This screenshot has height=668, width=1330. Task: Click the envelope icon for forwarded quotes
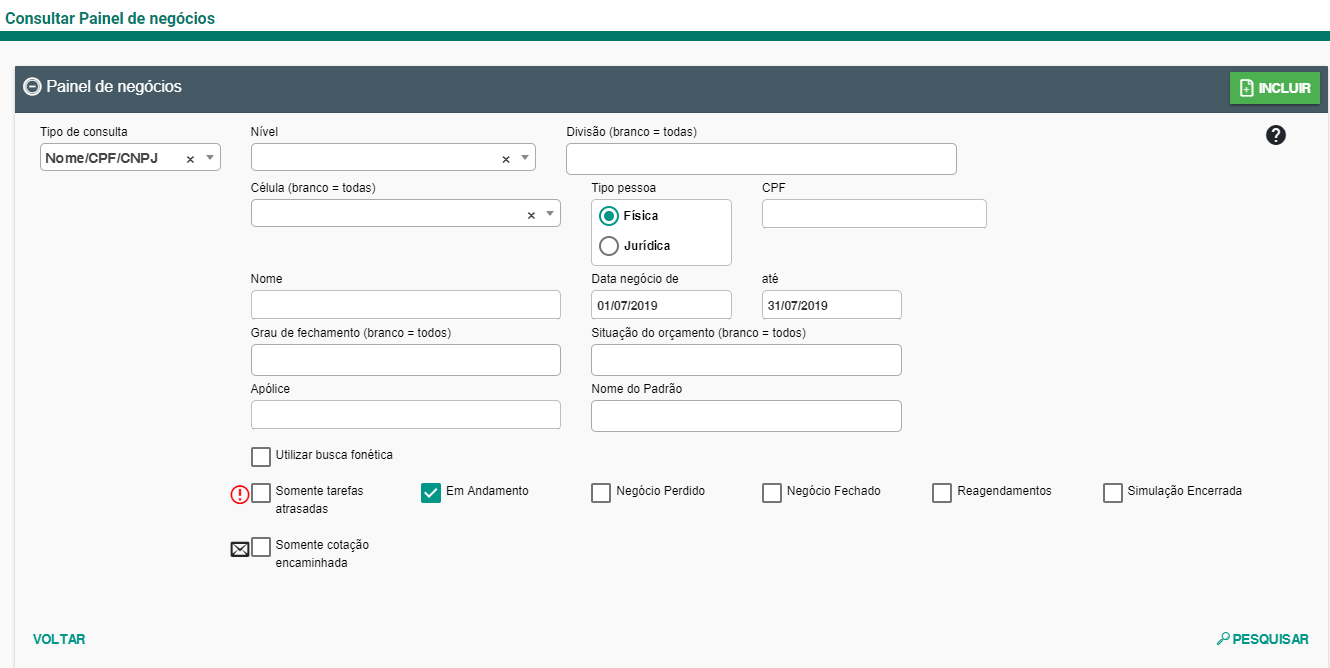tap(240, 548)
